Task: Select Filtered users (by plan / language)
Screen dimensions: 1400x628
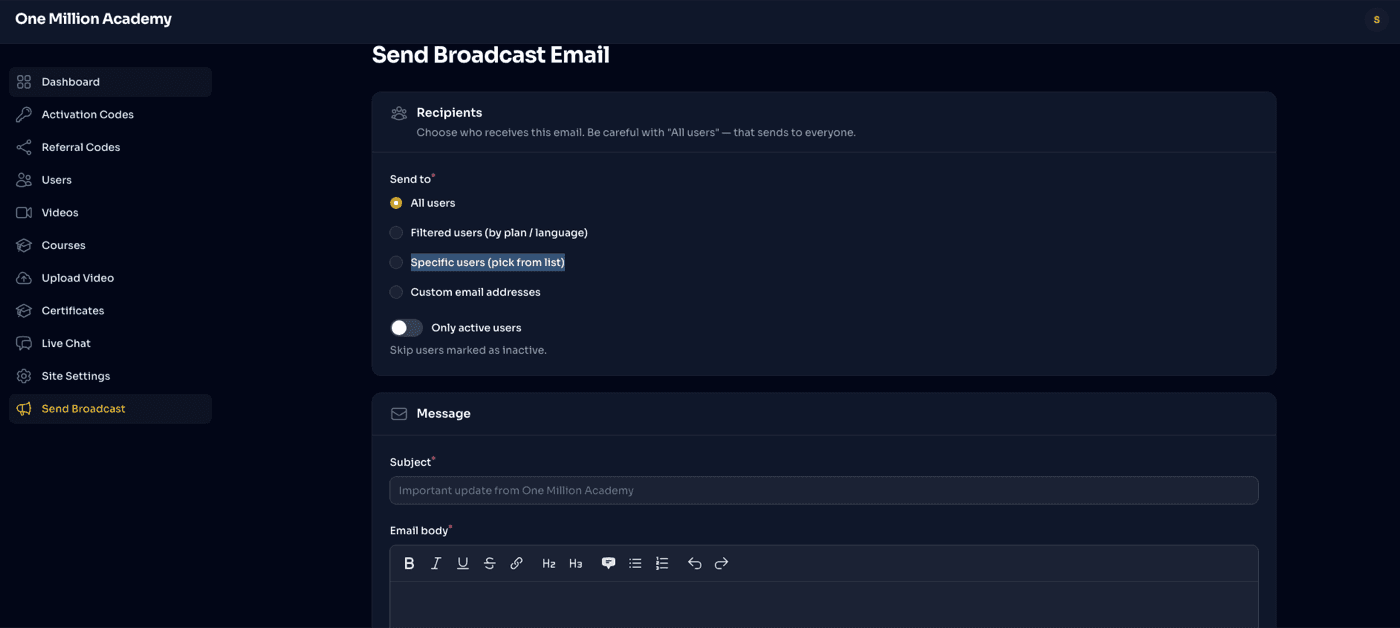Action: pos(396,233)
